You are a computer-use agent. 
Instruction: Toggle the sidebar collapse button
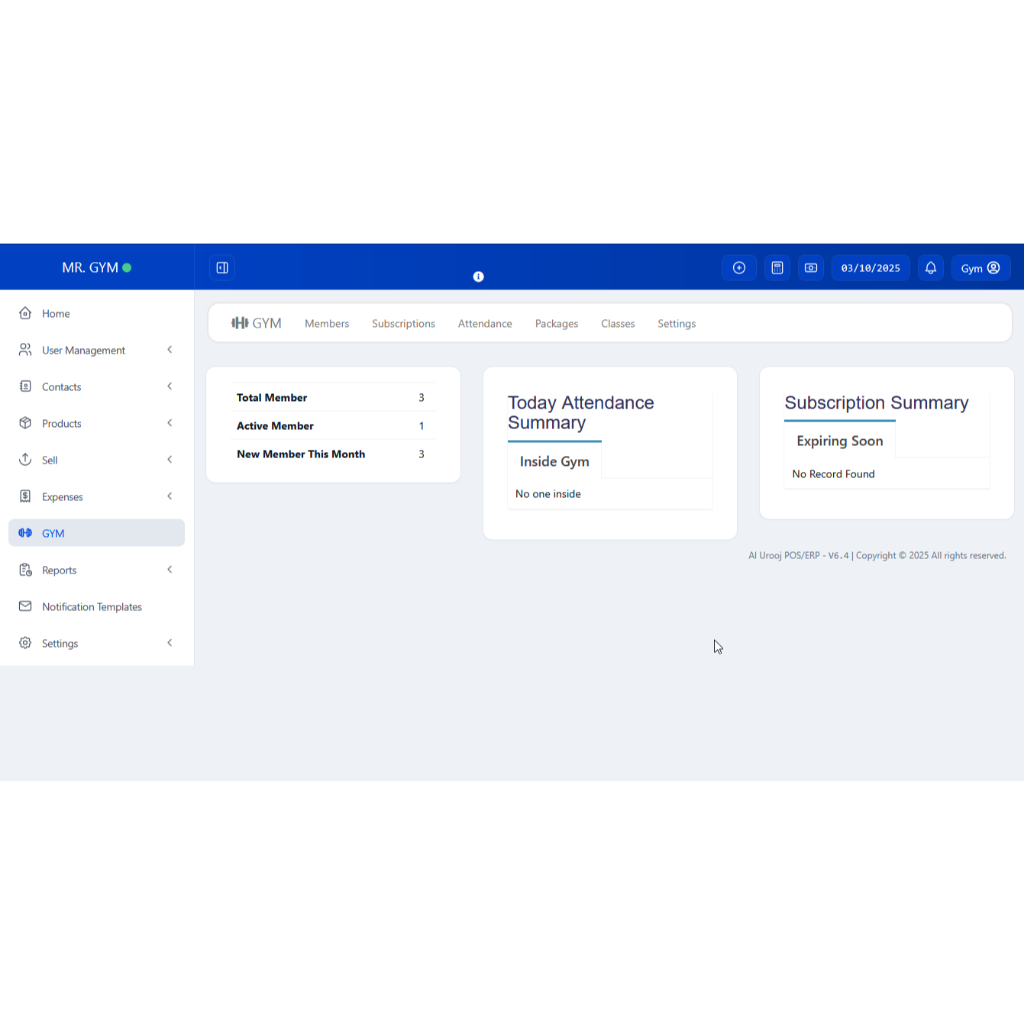pos(222,268)
